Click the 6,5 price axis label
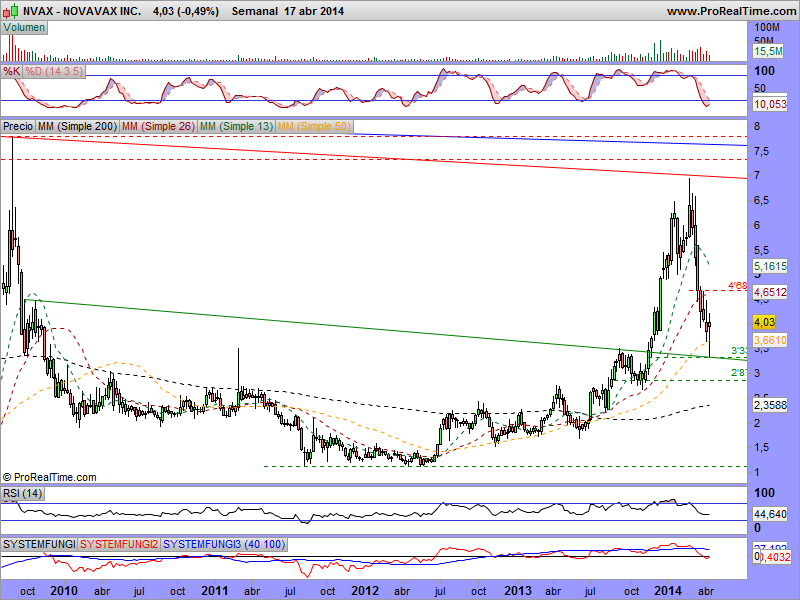 click(x=762, y=201)
